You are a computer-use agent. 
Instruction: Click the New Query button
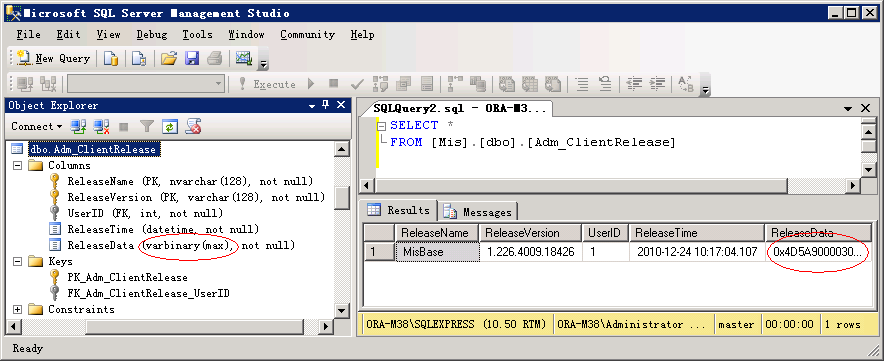tap(53, 58)
